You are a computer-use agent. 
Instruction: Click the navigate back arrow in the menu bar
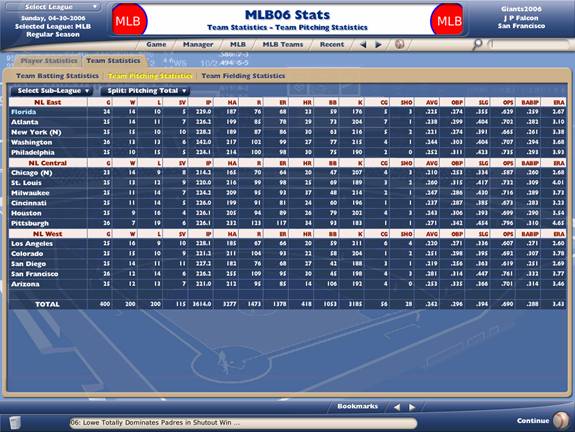tap(363, 45)
